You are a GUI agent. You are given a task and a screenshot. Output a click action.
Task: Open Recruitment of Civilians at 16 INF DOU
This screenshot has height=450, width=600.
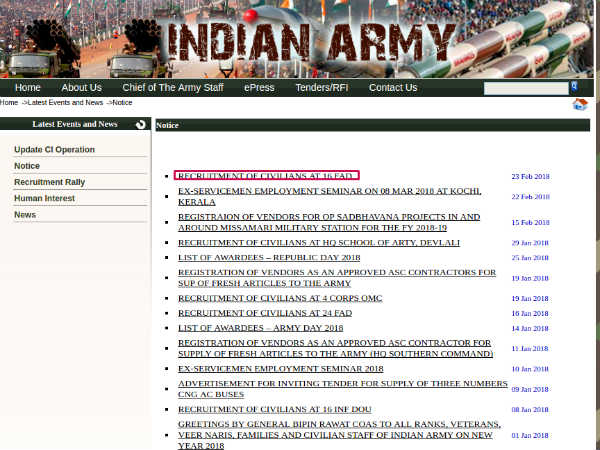(x=274, y=409)
